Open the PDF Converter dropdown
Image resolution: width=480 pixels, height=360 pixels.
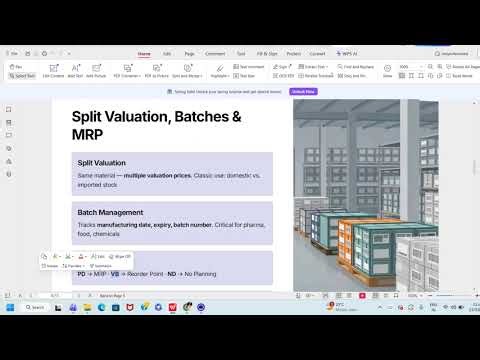tap(127, 71)
